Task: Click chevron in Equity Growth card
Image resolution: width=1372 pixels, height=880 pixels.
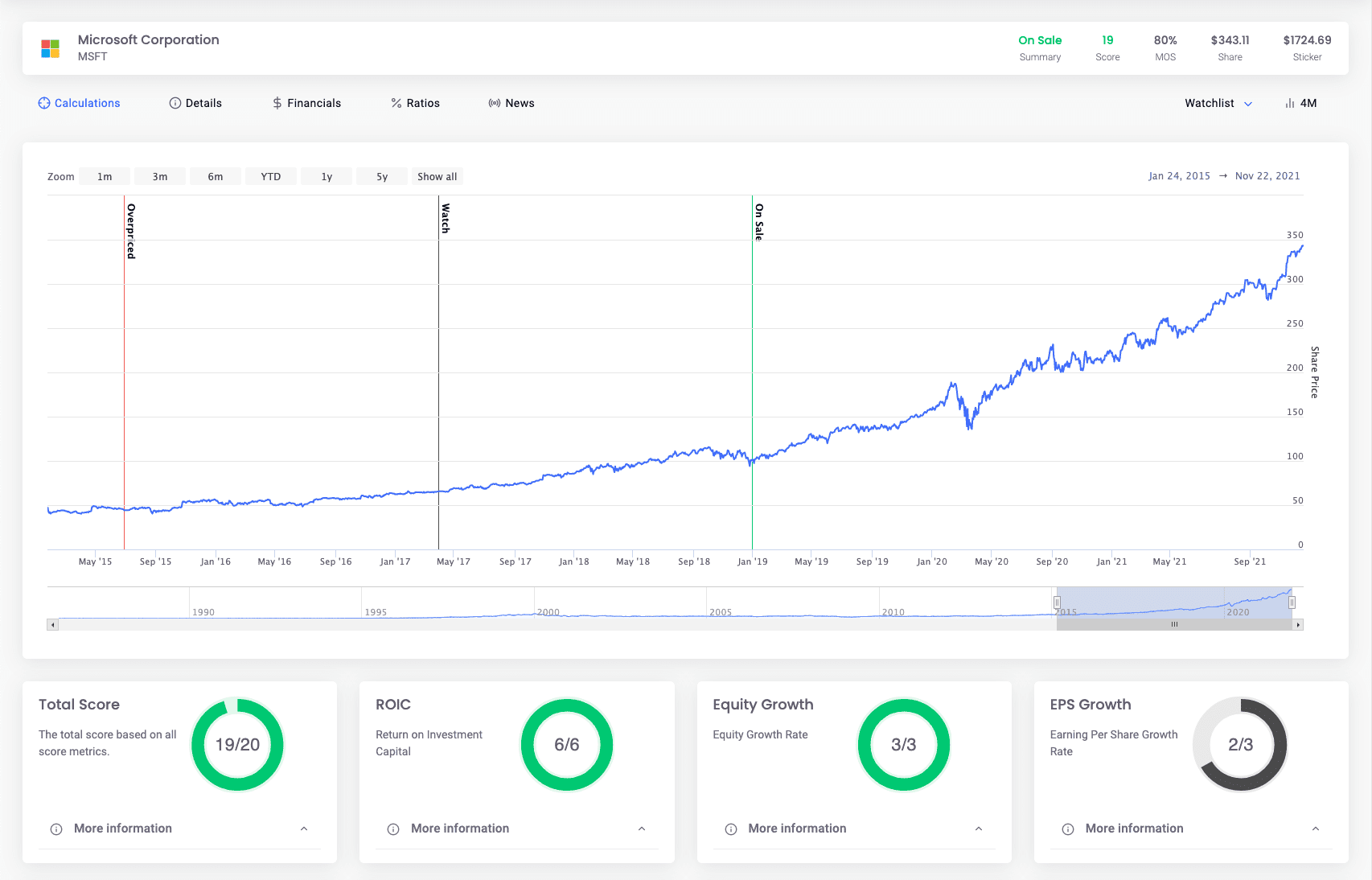Action: [x=979, y=829]
